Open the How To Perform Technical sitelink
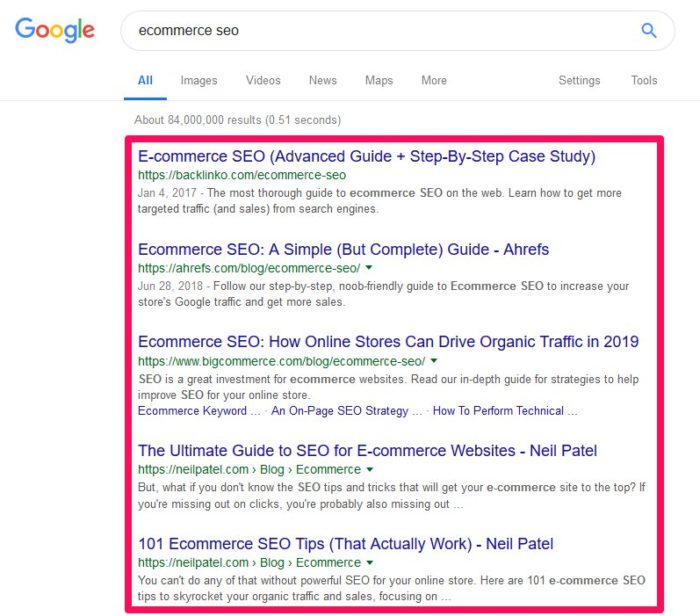 click(x=505, y=411)
